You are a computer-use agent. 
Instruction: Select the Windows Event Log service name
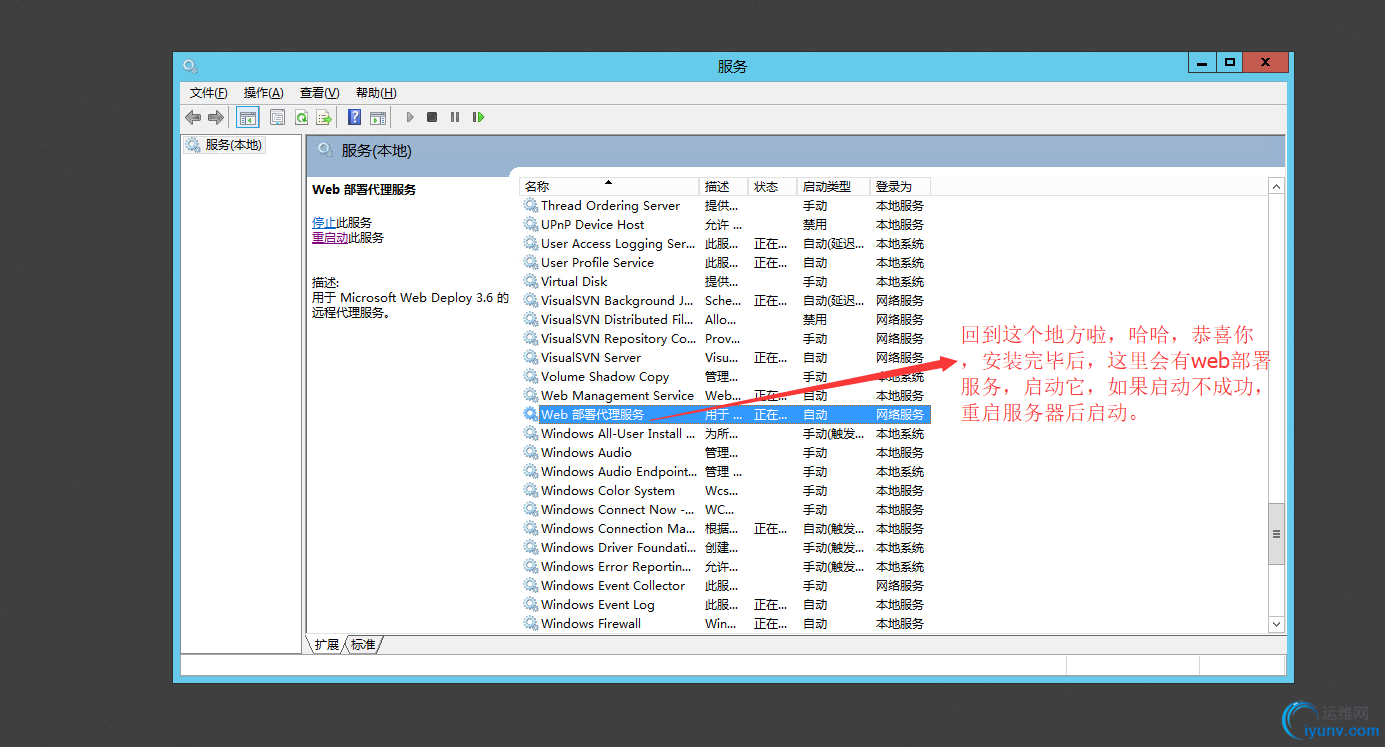point(598,604)
